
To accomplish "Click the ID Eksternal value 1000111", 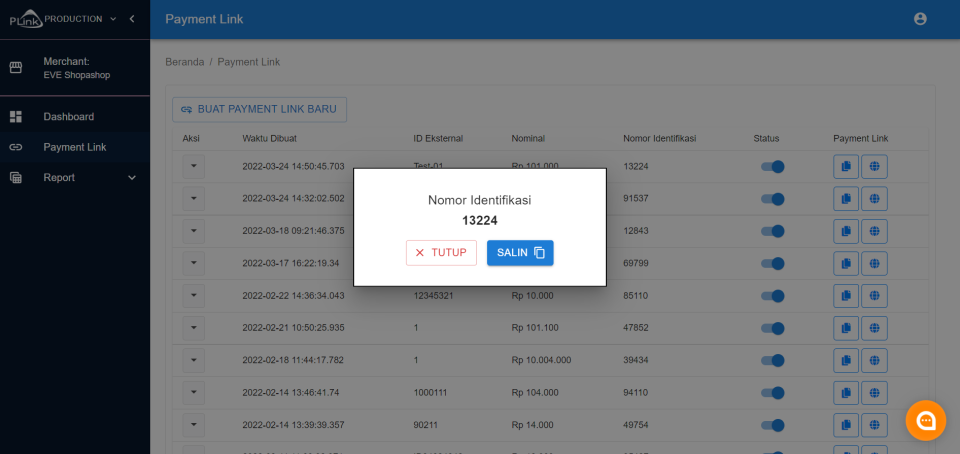I will (431, 392).
